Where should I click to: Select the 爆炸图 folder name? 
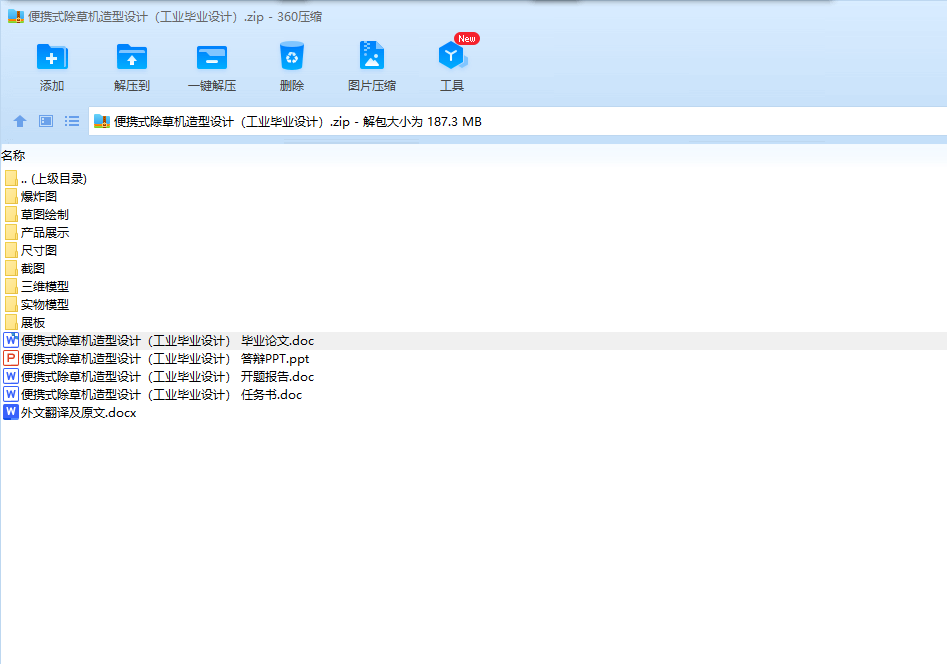pos(39,196)
